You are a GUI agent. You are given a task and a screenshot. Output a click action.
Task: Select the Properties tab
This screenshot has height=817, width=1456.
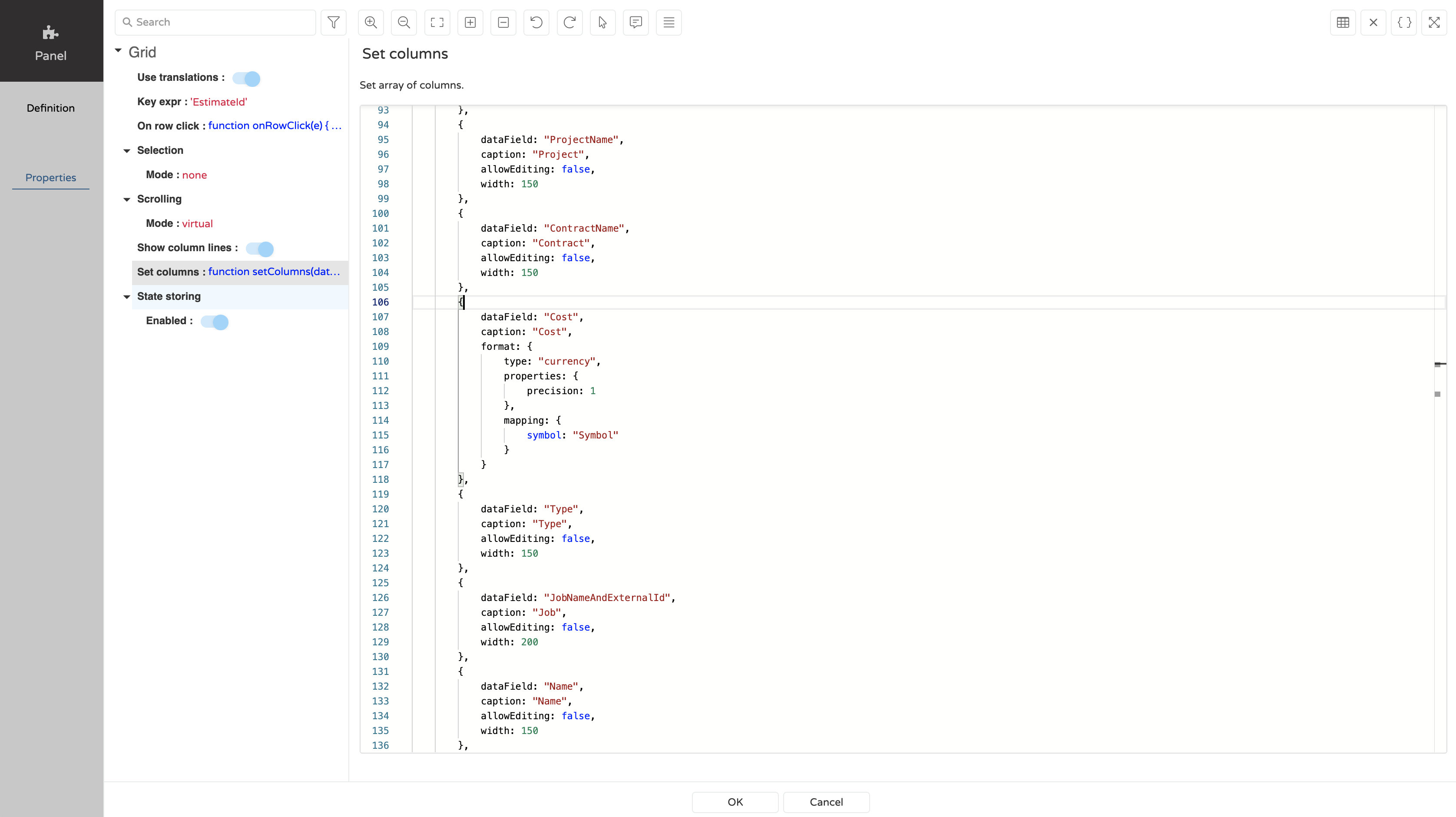[51, 178]
